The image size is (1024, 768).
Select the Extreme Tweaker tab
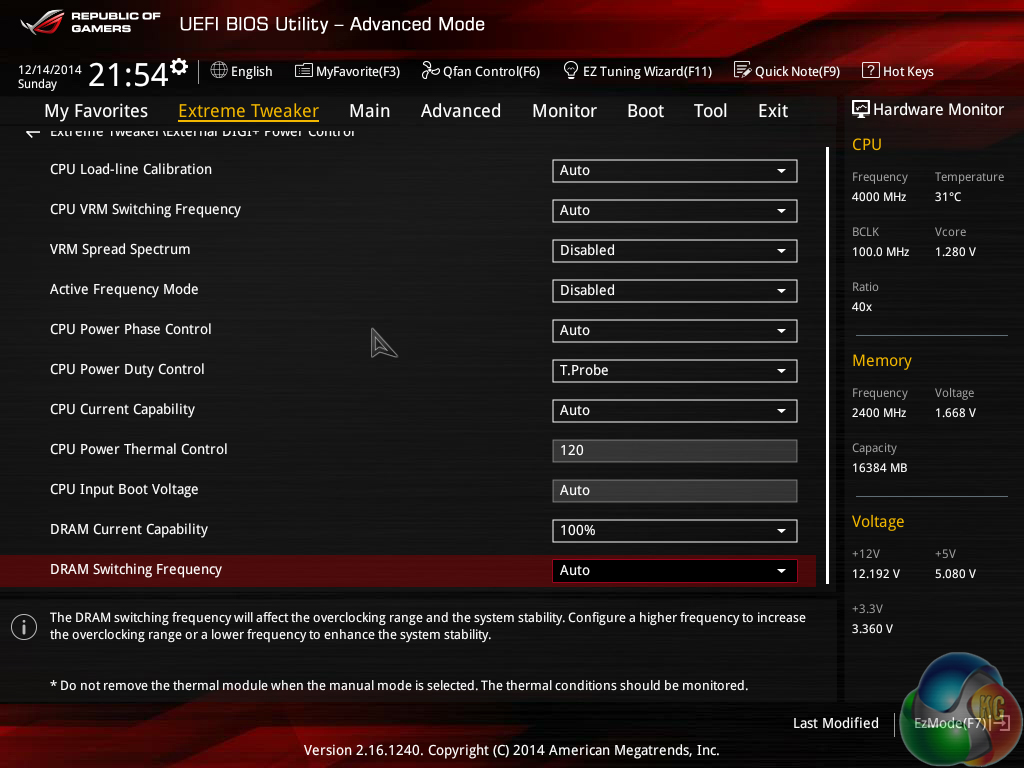tap(248, 111)
